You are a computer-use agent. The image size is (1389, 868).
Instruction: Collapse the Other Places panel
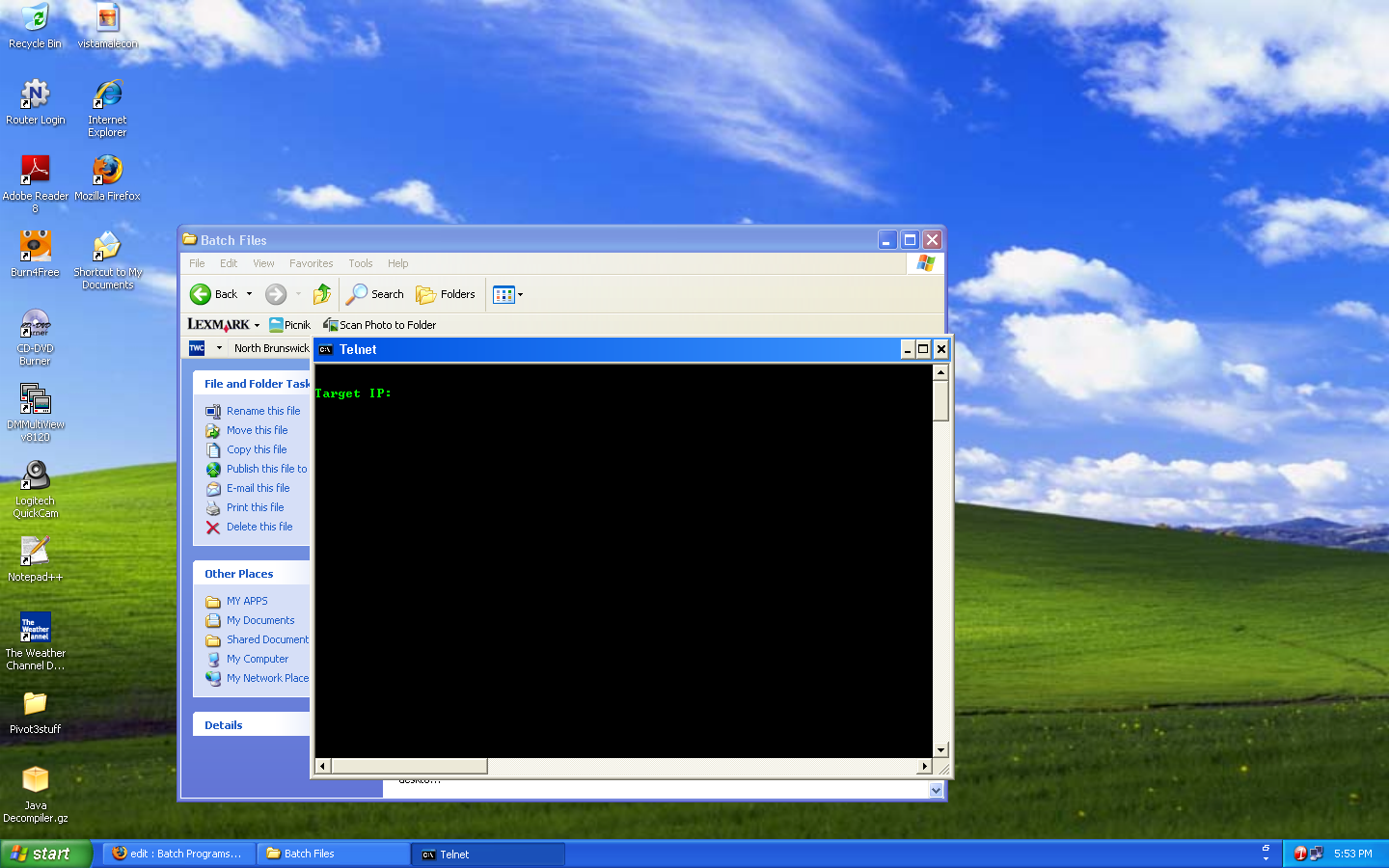(x=253, y=574)
